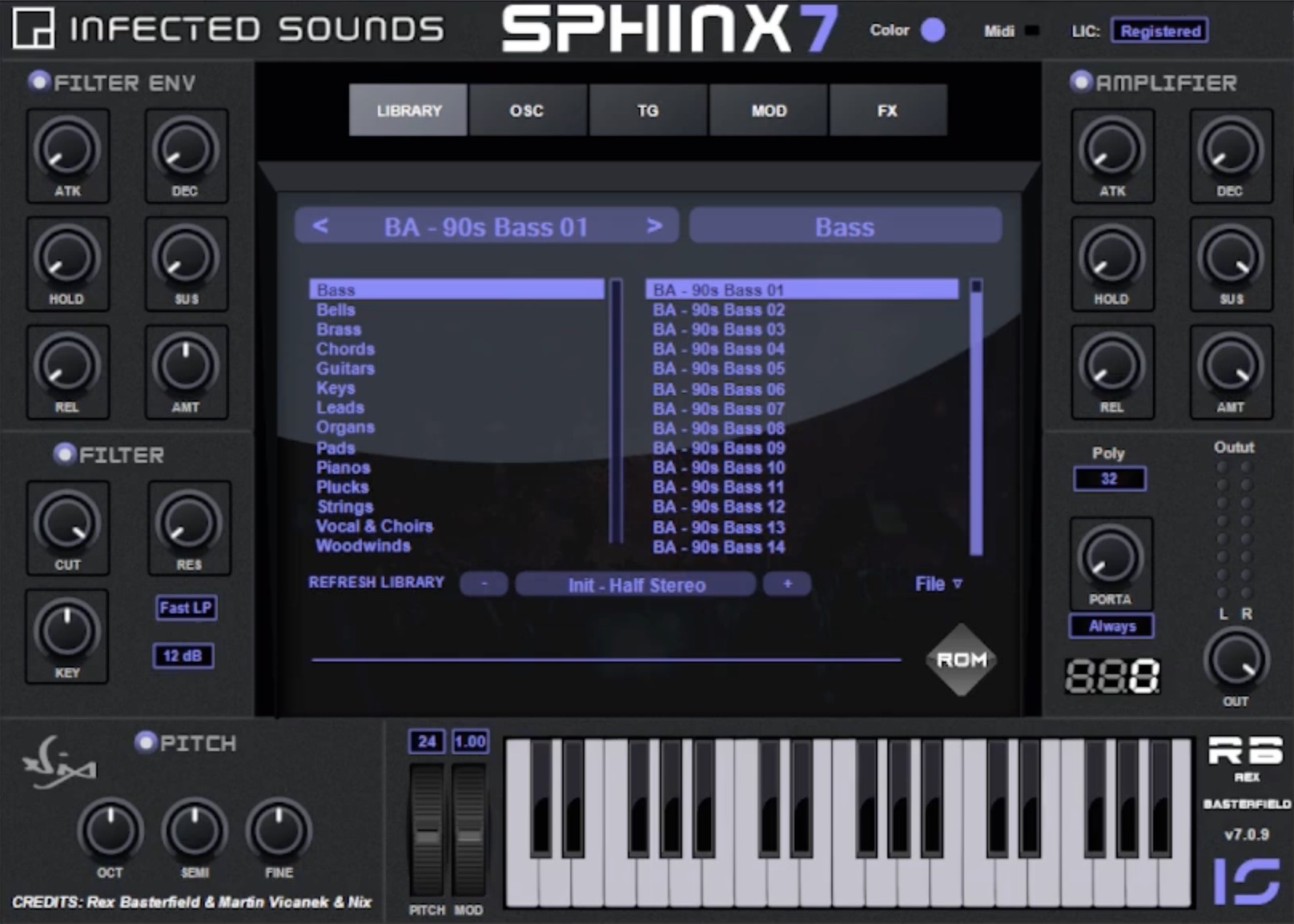Screen dimensions: 1294x924
Task: Click the Pitch FINE knob
Action: pos(279,831)
